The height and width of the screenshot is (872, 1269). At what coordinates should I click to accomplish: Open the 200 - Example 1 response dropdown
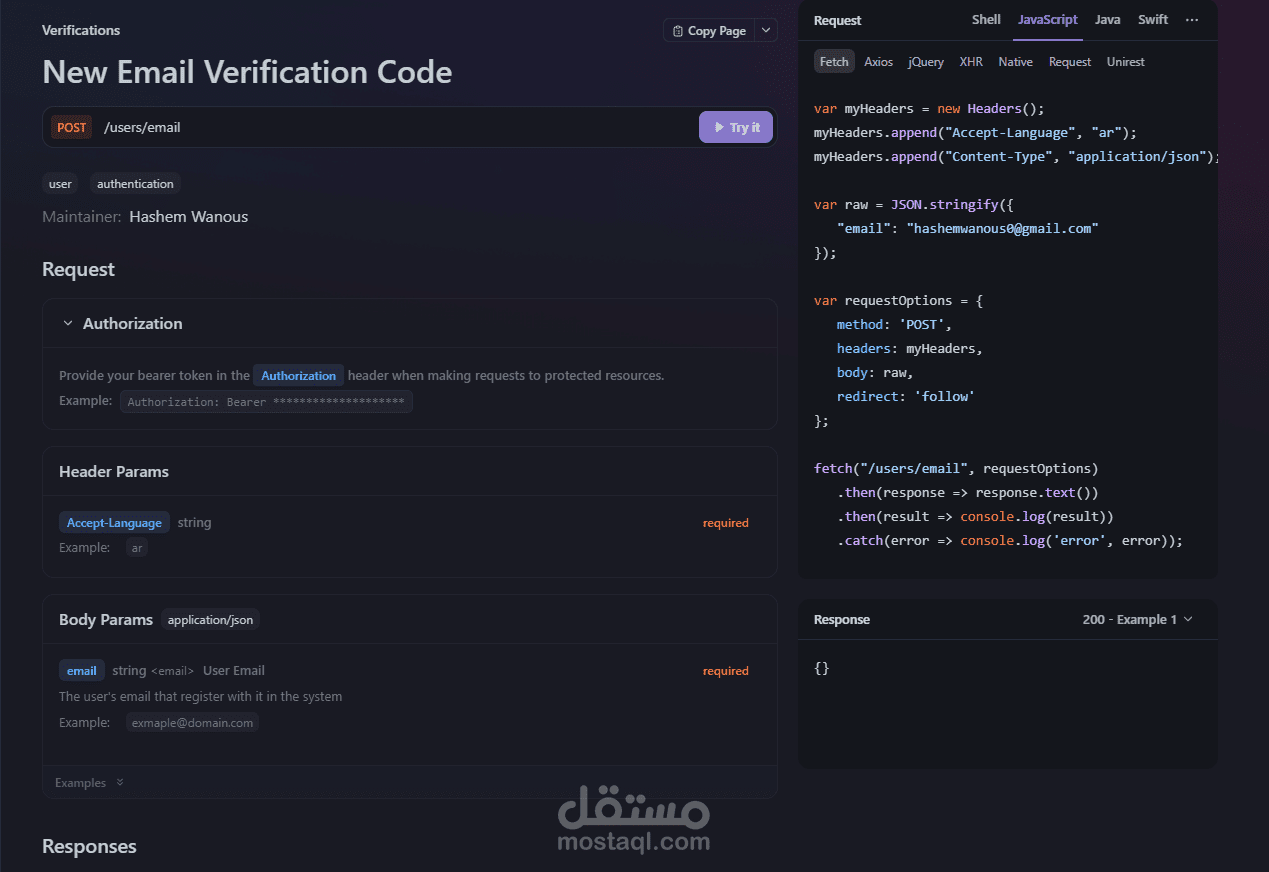[1137, 619]
